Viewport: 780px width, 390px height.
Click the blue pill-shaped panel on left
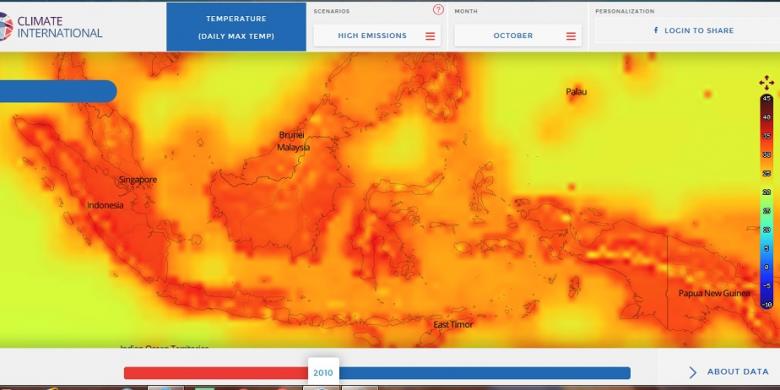[58, 92]
